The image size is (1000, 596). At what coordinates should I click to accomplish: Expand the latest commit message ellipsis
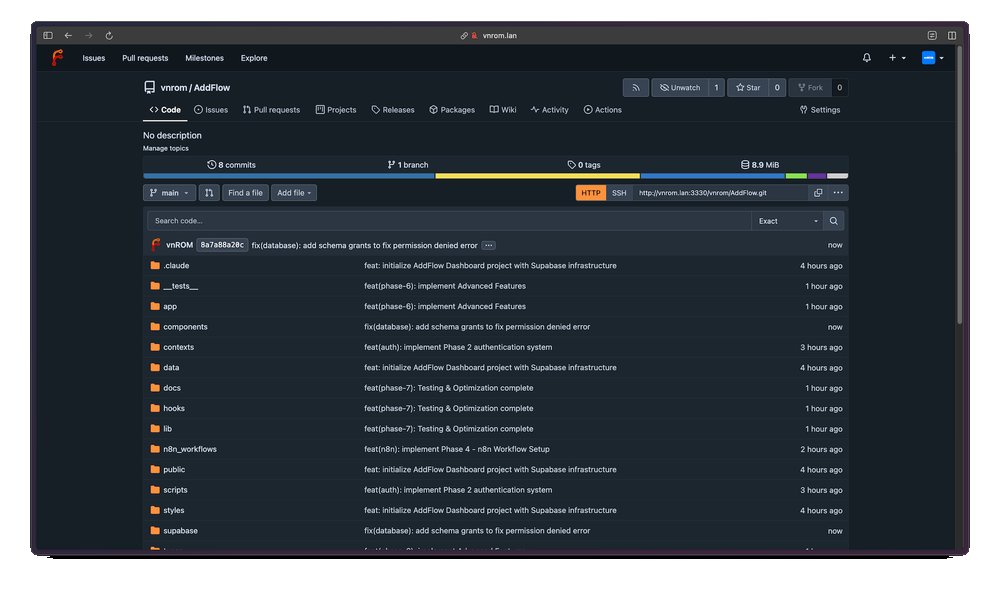489,245
